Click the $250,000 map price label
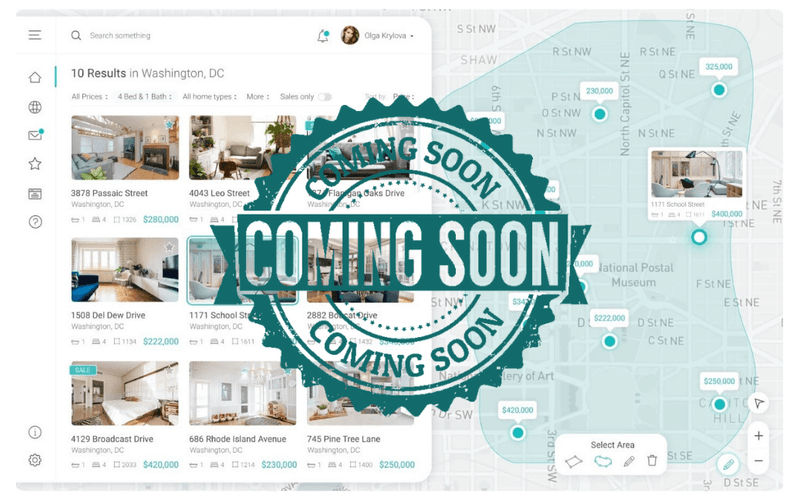The width and height of the screenshot is (799, 500). (719, 381)
